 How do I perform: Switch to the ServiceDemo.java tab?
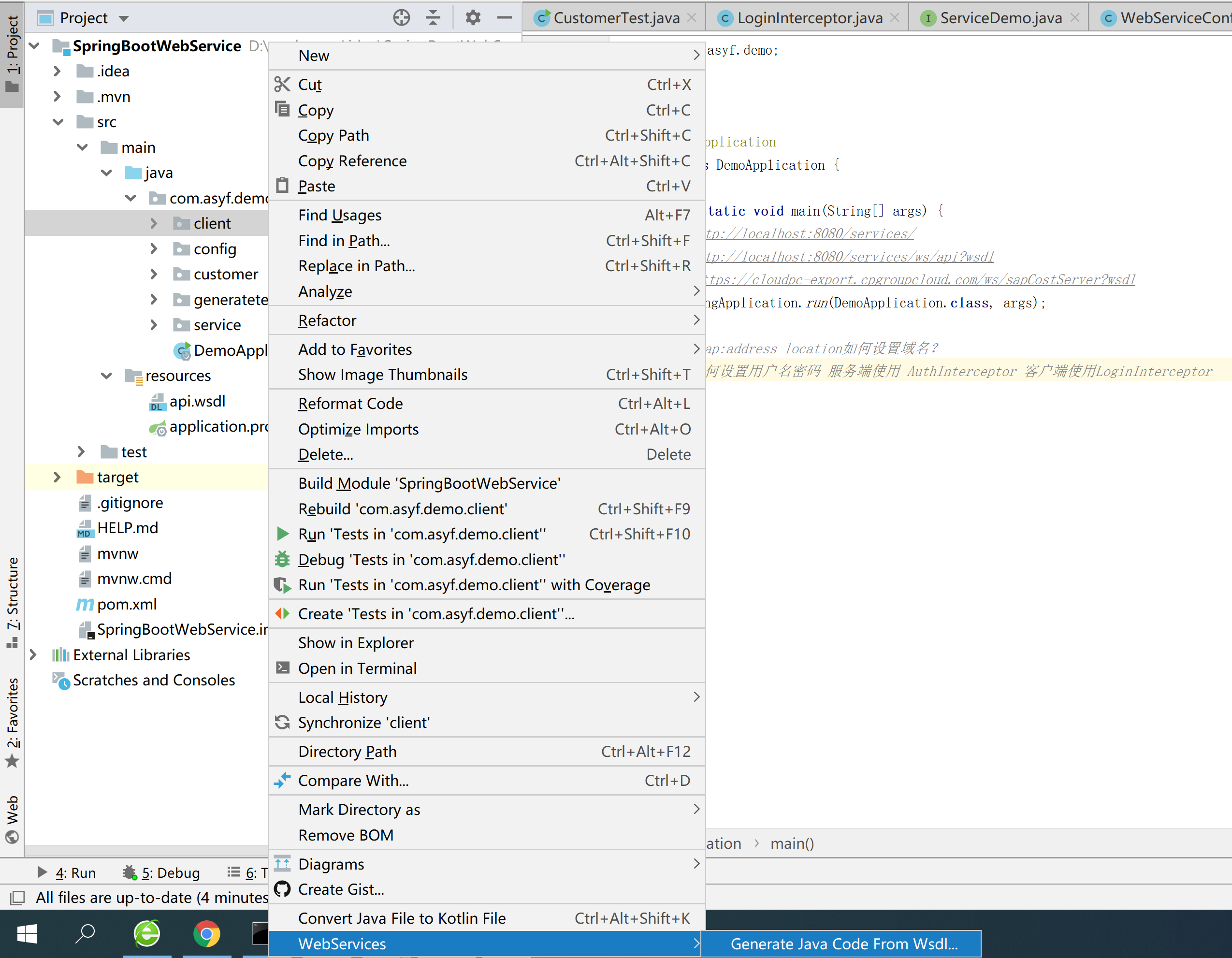point(1000,17)
